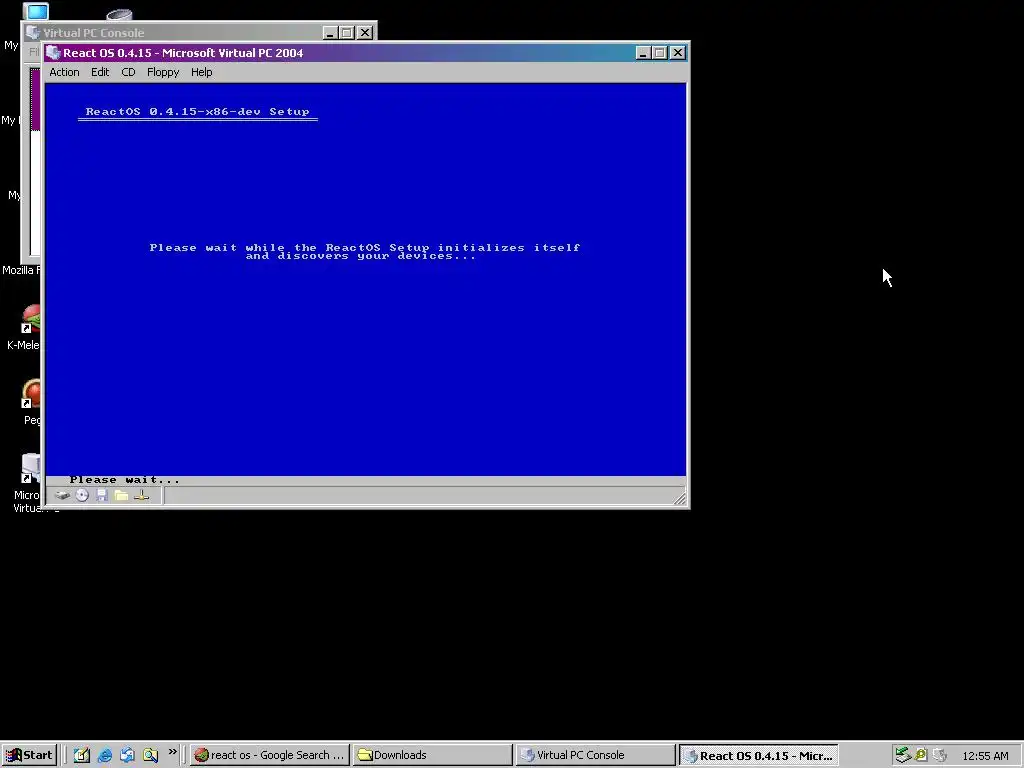The image size is (1024, 768).
Task: Switch to react os Google Search taskbar button
Action: [x=270, y=755]
